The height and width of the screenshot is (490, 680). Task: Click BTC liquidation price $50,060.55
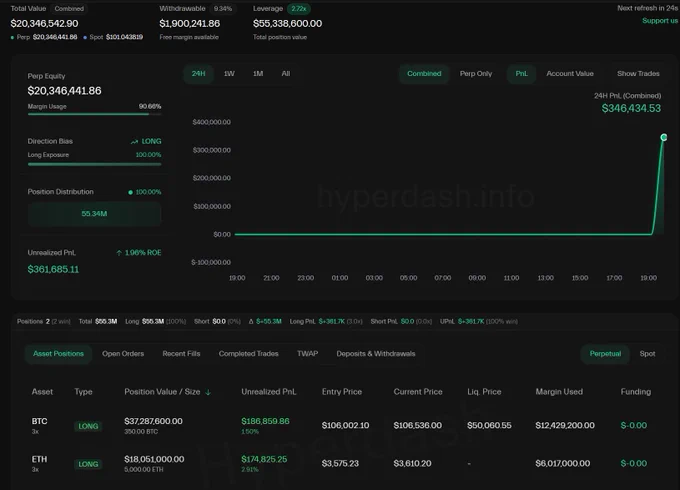tap(489, 426)
